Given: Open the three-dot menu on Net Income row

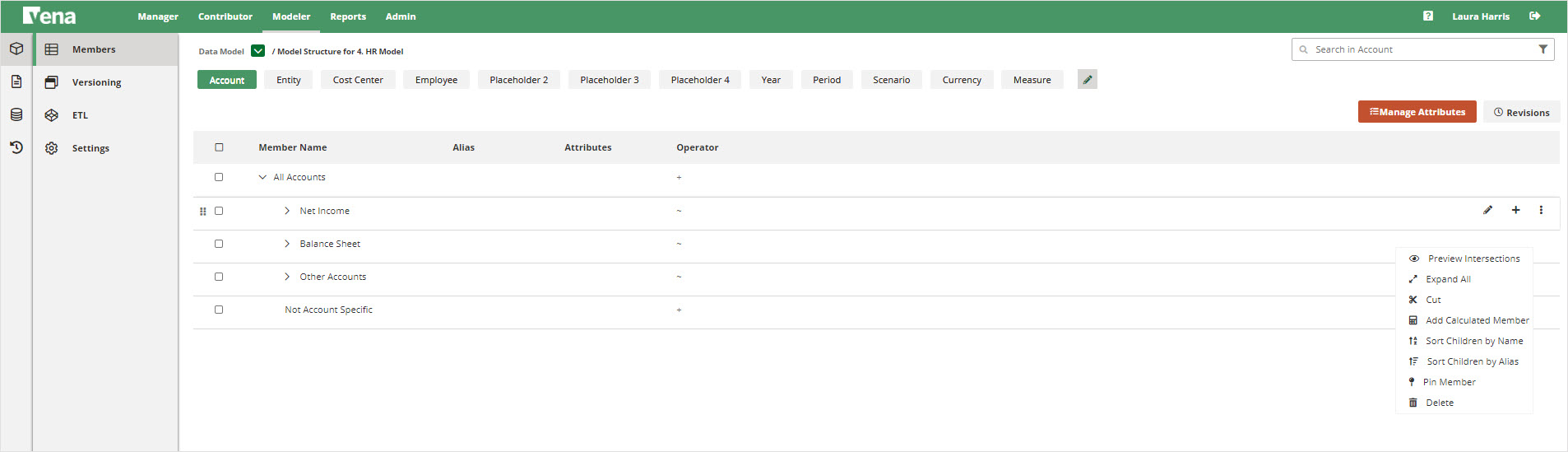Looking at the screenshot, I should [x=1541, y=210].
